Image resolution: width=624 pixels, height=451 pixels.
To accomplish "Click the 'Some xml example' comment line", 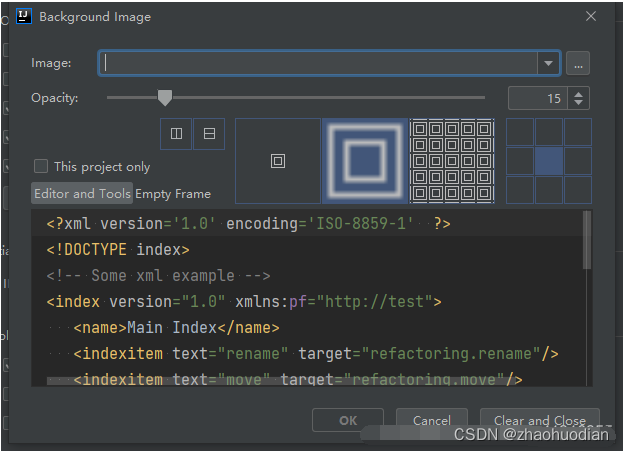I will point(158,275).
